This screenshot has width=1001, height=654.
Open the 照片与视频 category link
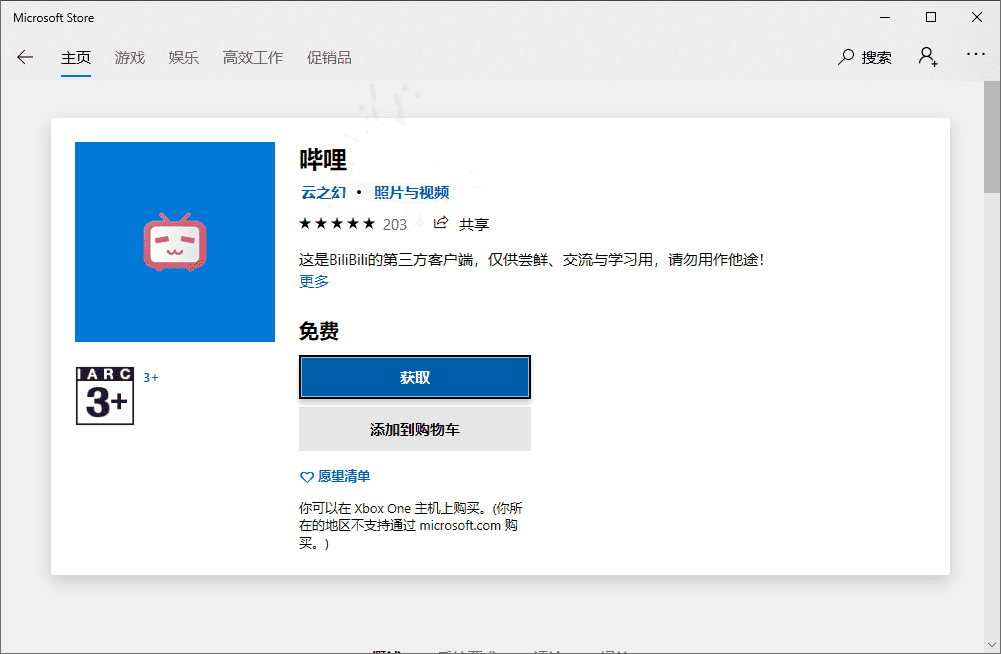[x=411, y=192]
